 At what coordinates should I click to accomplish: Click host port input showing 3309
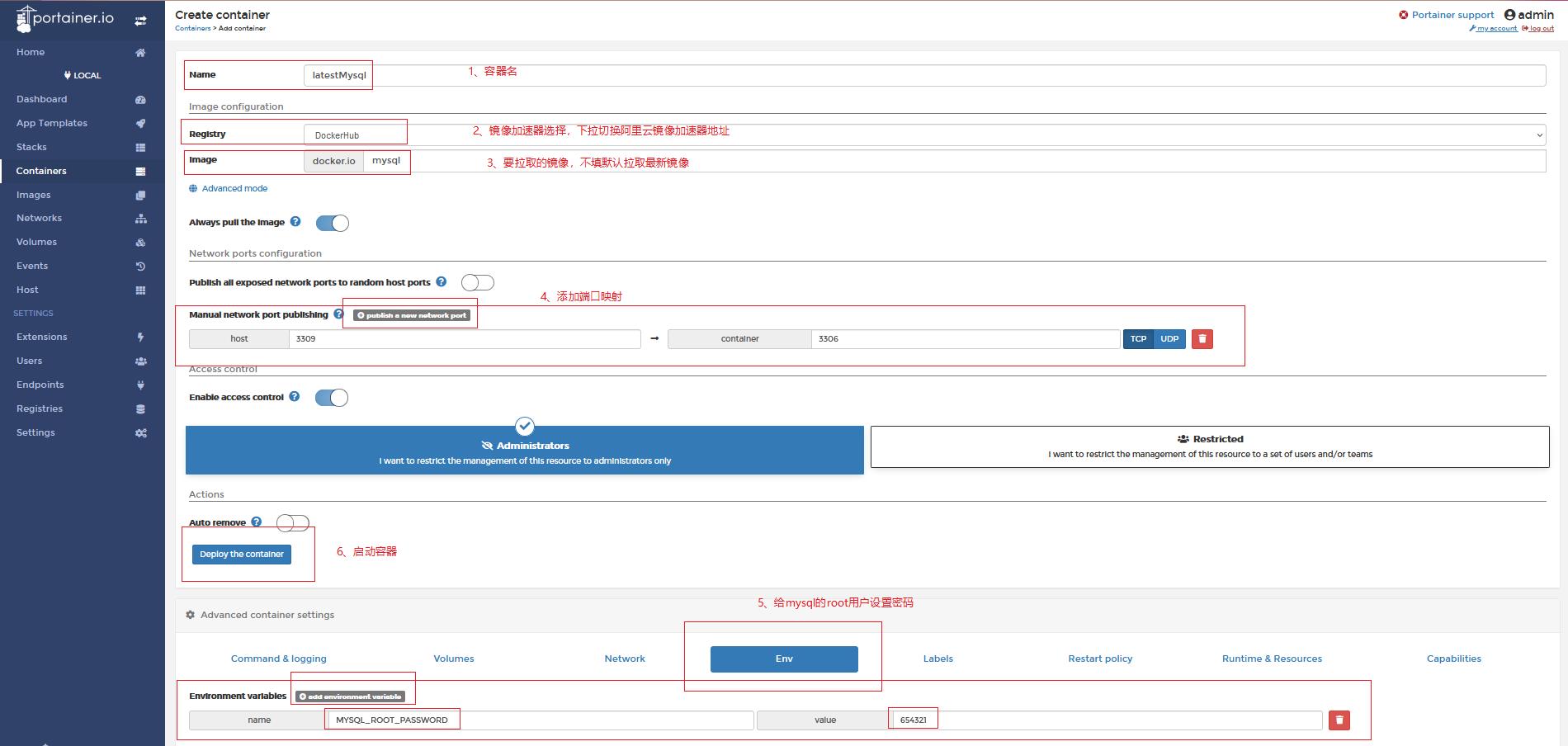(465, 339)
